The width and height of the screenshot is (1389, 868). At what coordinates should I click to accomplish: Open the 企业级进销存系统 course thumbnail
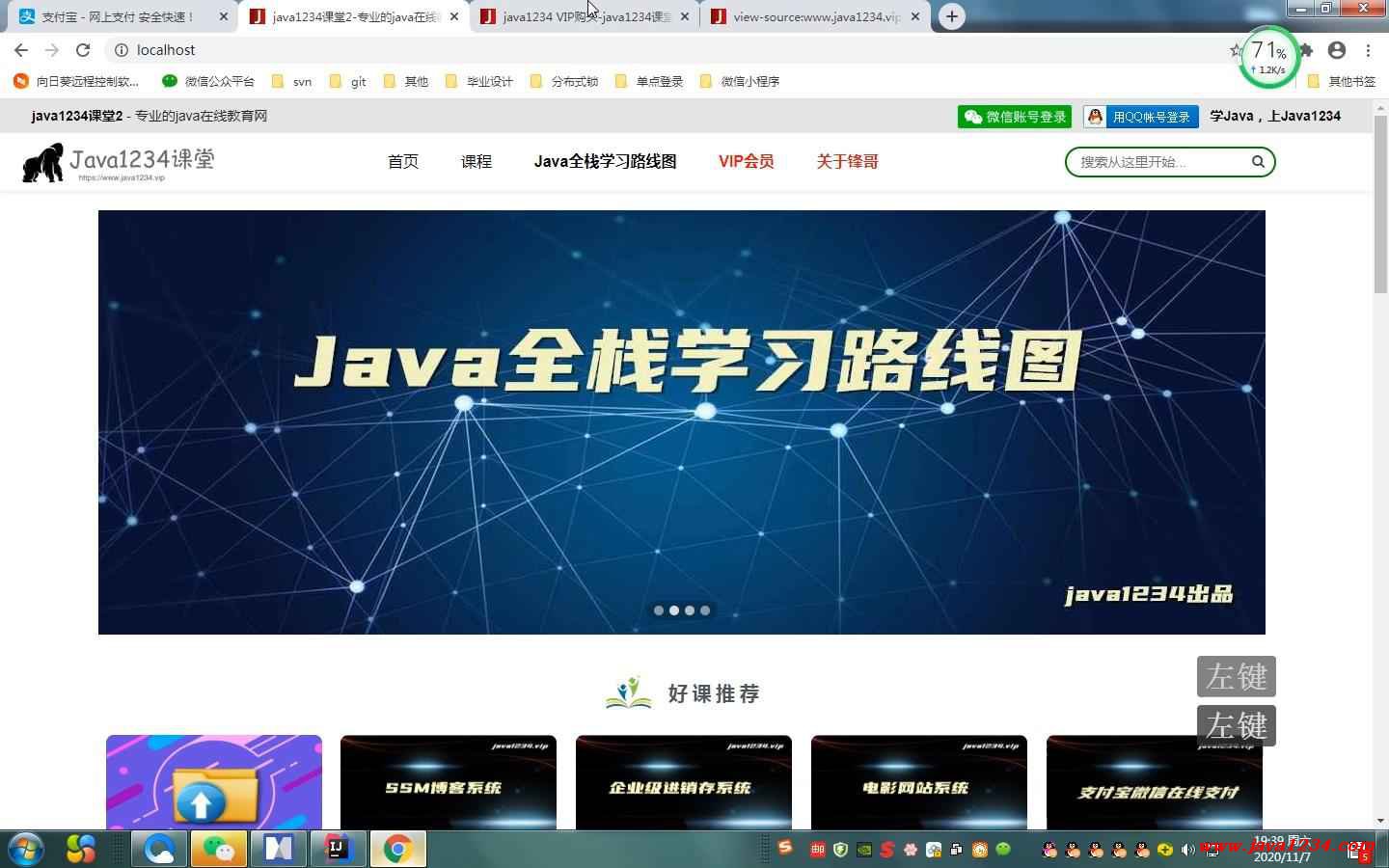click(x=684, y=782)
